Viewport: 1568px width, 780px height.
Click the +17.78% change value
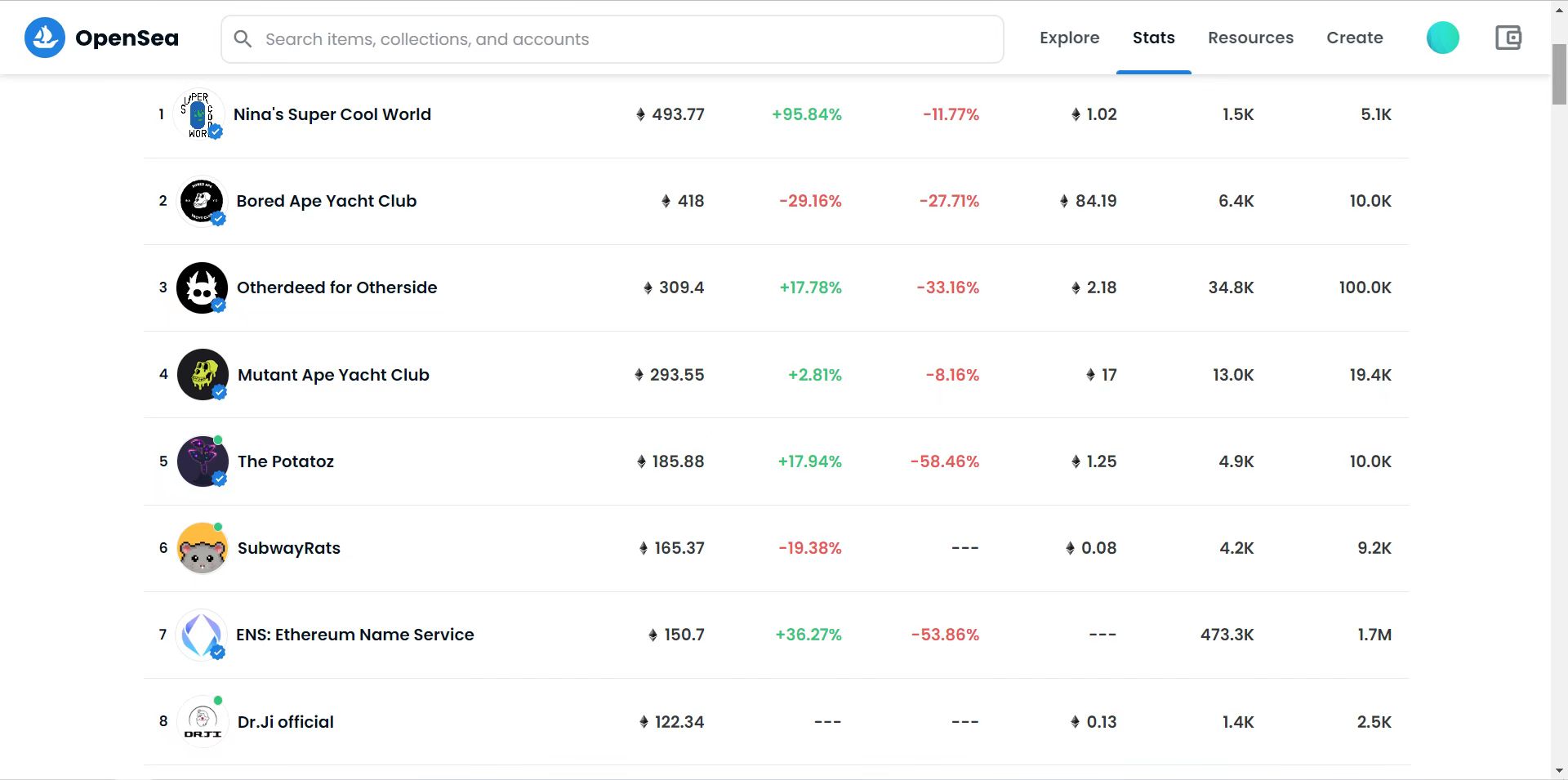pyautogui.click(x=810, y=287)
